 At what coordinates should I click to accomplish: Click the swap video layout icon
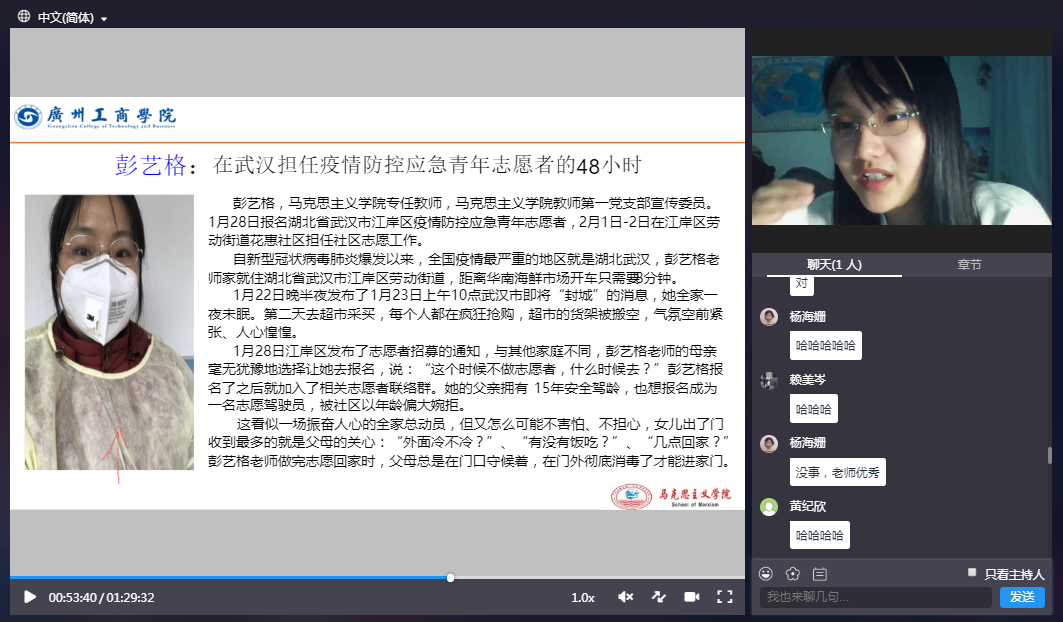click(658, 597)
